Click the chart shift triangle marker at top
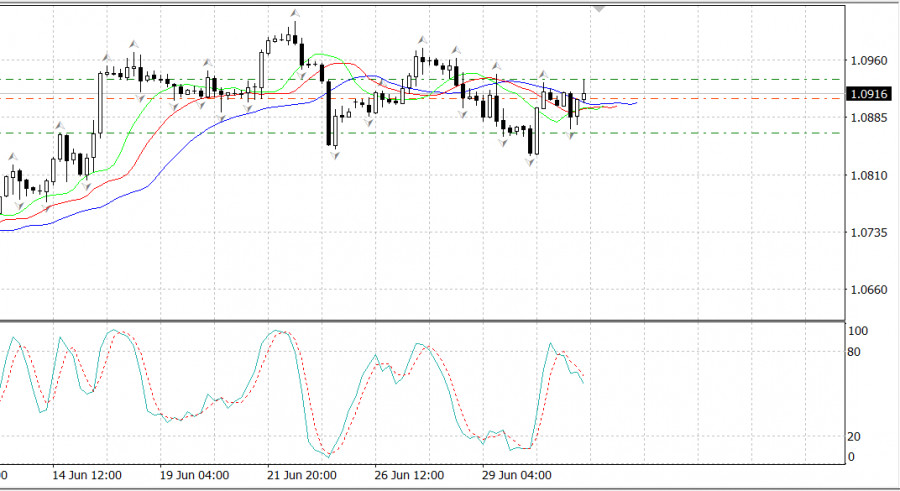900x491 pixels. point(599,8)
